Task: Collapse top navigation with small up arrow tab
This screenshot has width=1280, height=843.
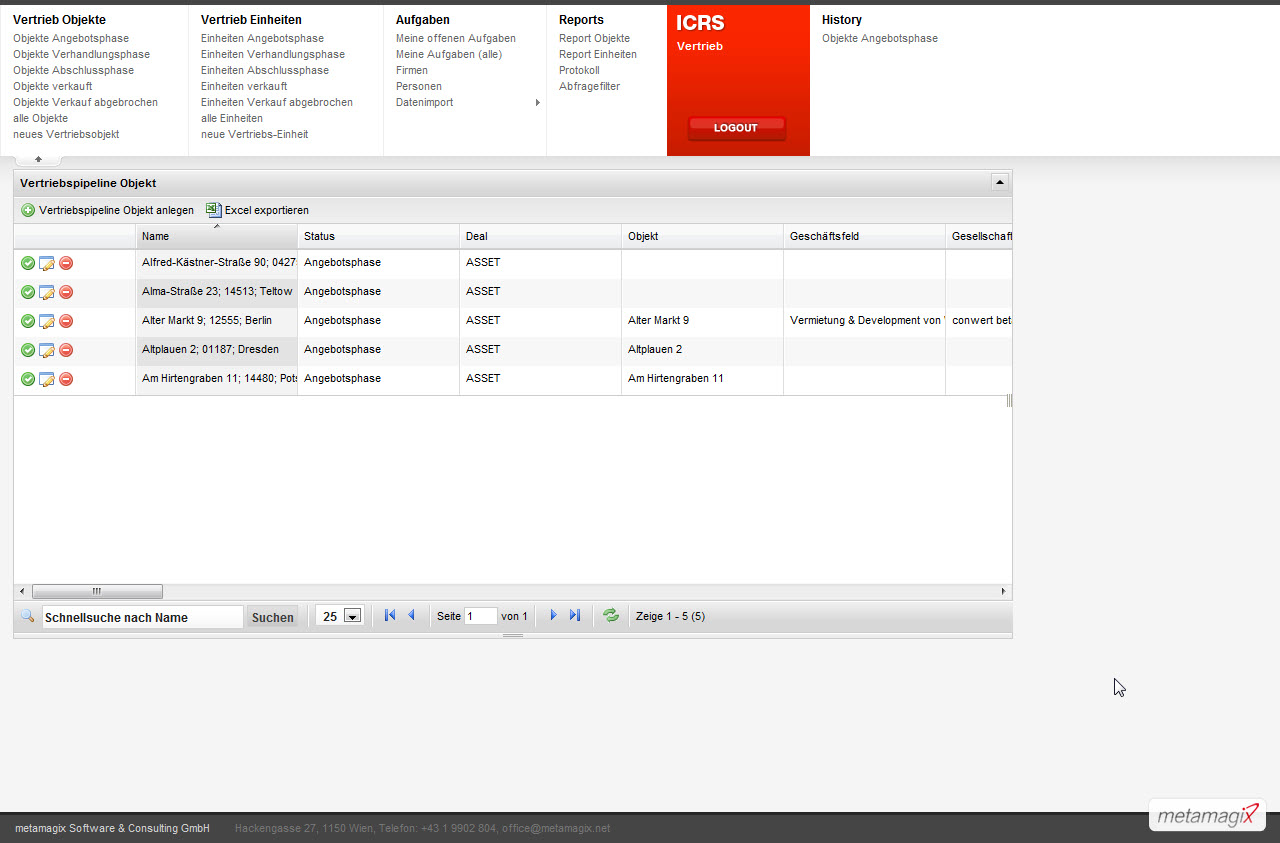Action: (x=38, y=159)
